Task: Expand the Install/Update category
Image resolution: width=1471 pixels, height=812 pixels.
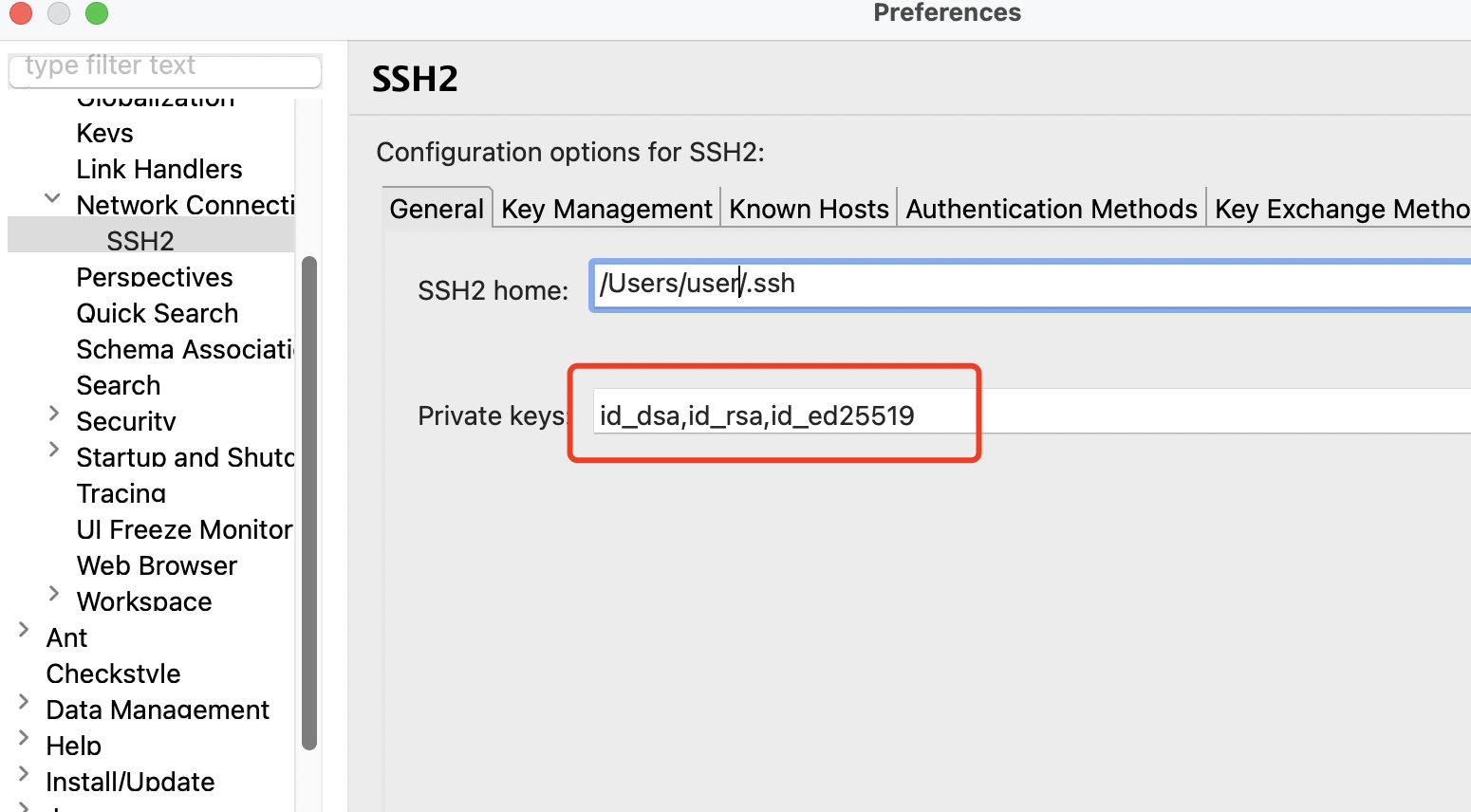Action: coord(24,773)
